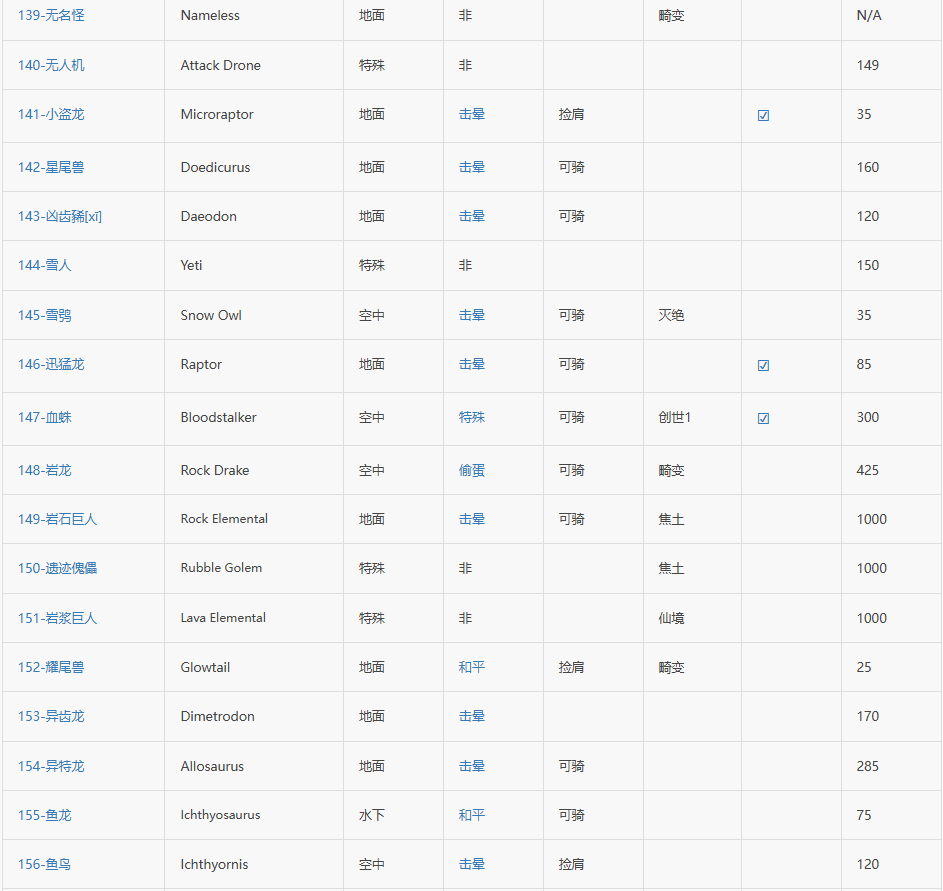This screenshot has width=943, height=891.
Task: Open the 148-岩龙 creature link
Action: (x=45, y=471)
